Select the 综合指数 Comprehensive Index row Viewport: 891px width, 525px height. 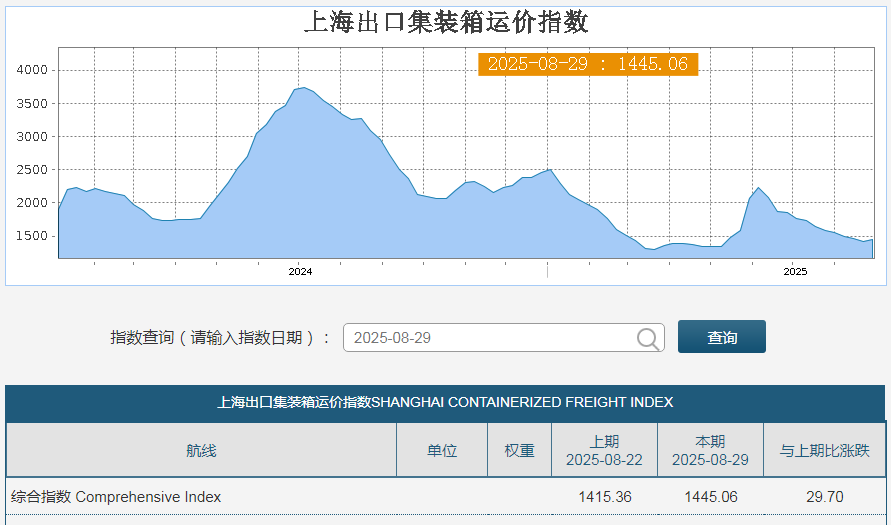pos(446,497)
